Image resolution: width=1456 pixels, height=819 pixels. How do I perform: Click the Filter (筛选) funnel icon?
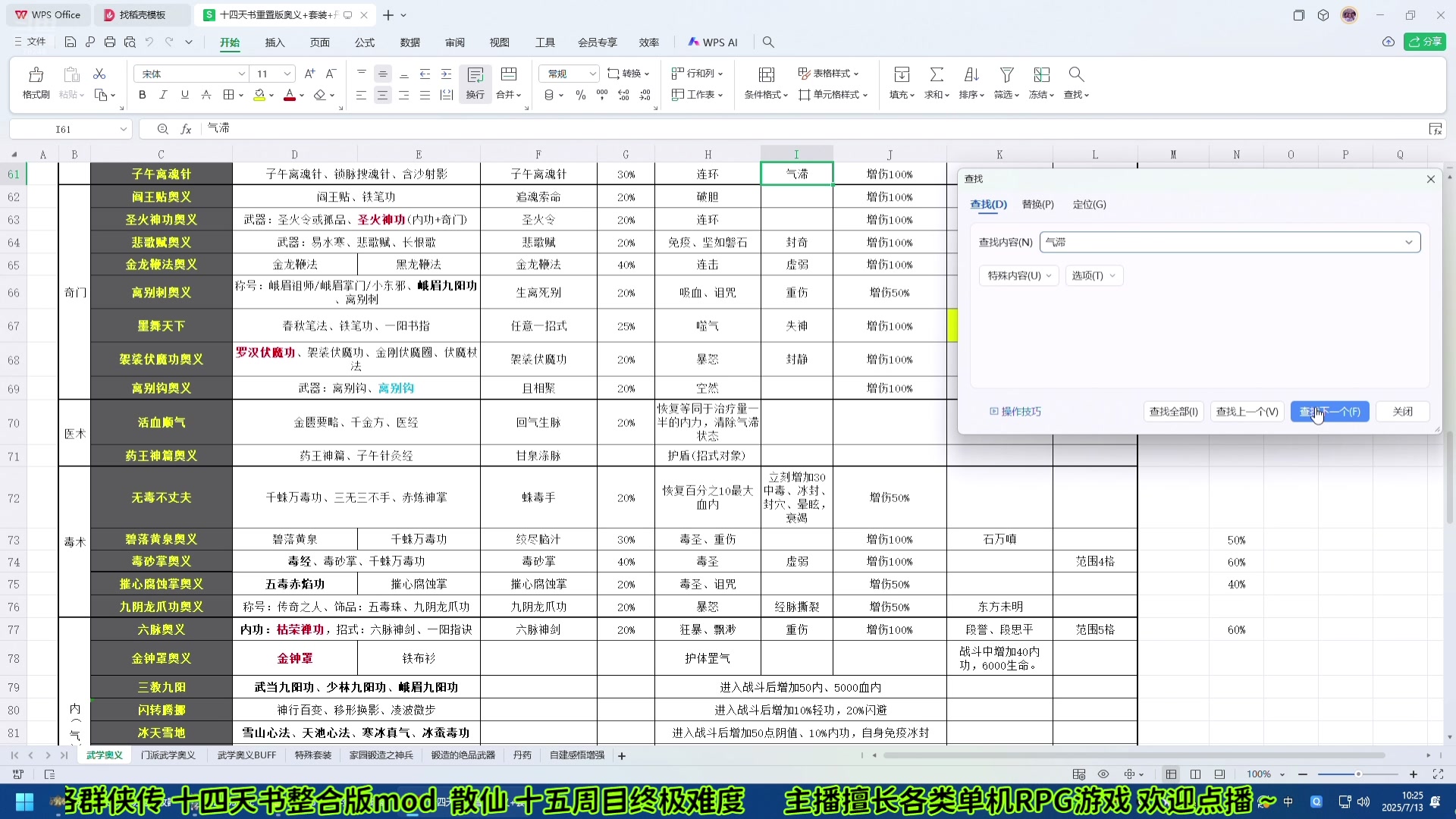click(1006, 82)
